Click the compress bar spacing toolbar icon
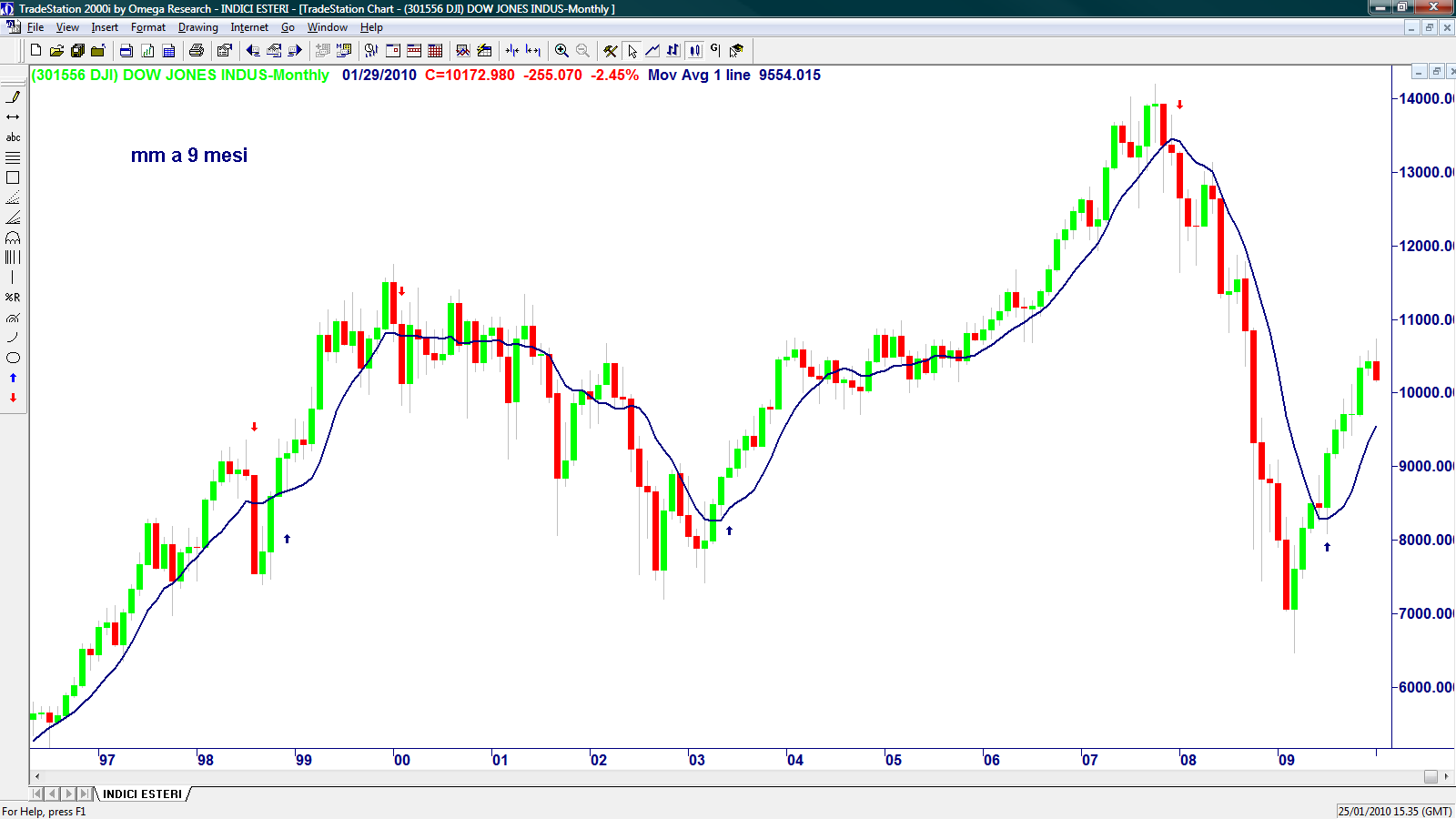 click(512, 51)
